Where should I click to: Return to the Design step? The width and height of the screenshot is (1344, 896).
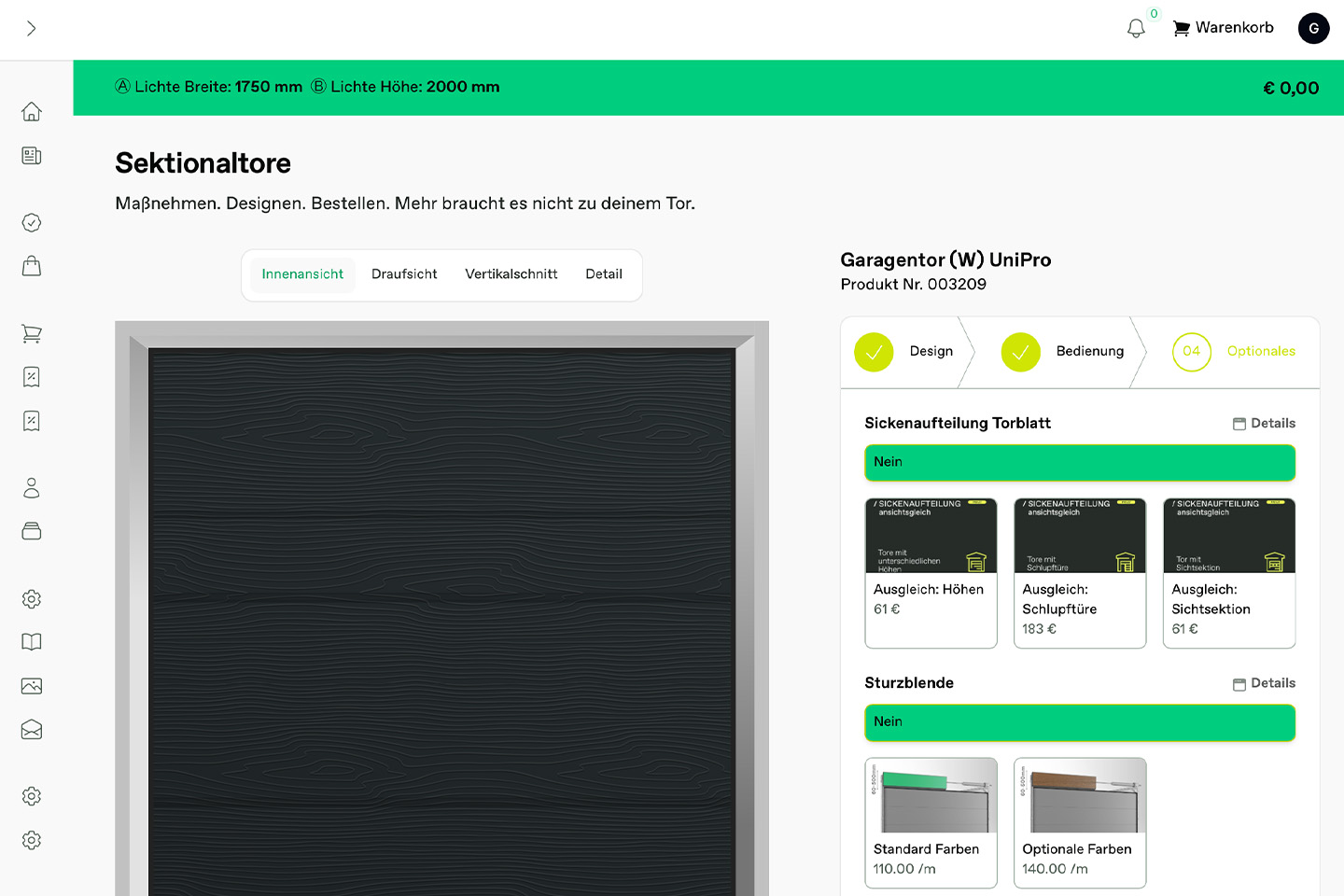coord(903,352)
